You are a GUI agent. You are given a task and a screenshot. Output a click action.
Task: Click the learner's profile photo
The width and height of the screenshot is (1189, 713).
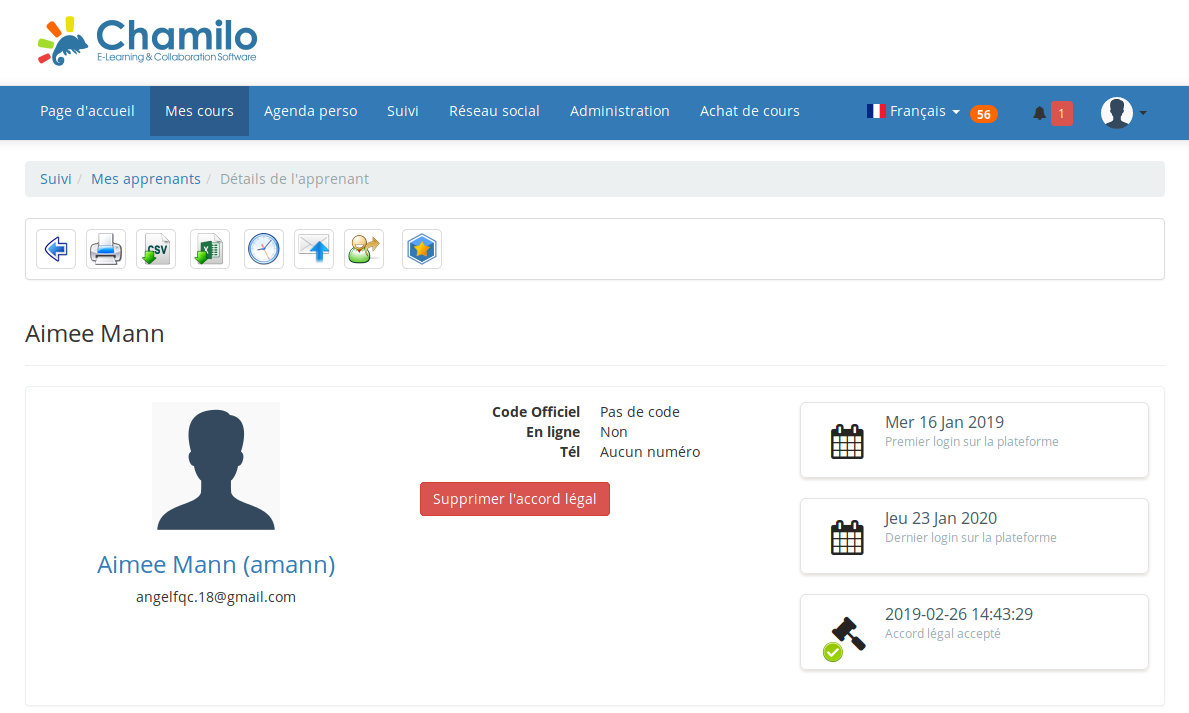(215, 466)
